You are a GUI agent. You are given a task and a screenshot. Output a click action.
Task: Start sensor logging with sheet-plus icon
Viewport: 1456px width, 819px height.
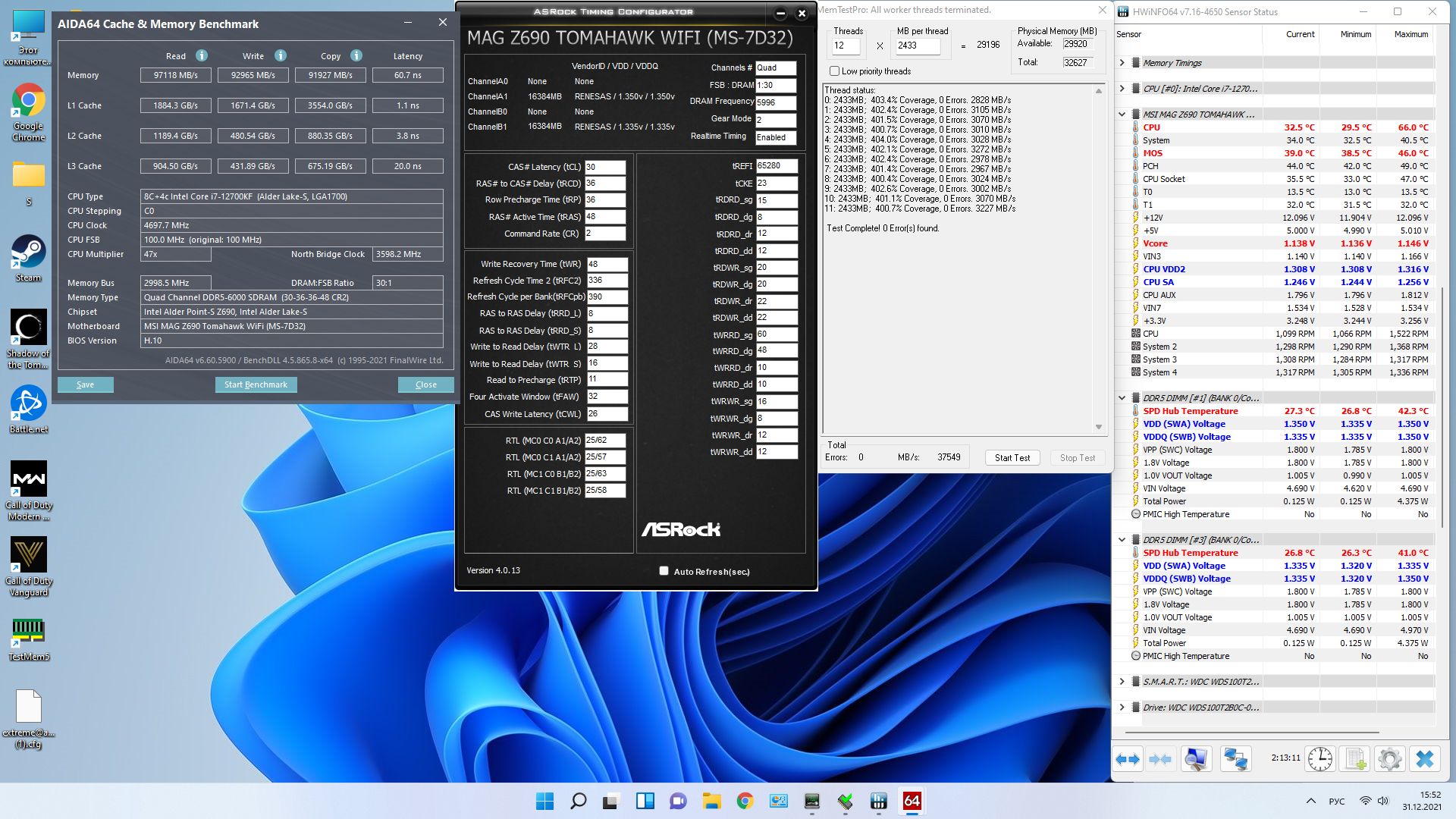coord(1356,759)
